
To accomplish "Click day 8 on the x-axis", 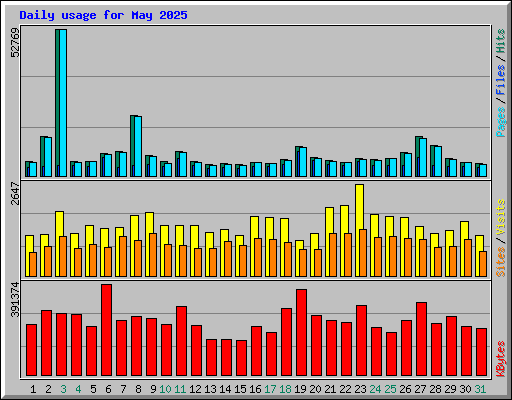I will coord(138,389).
